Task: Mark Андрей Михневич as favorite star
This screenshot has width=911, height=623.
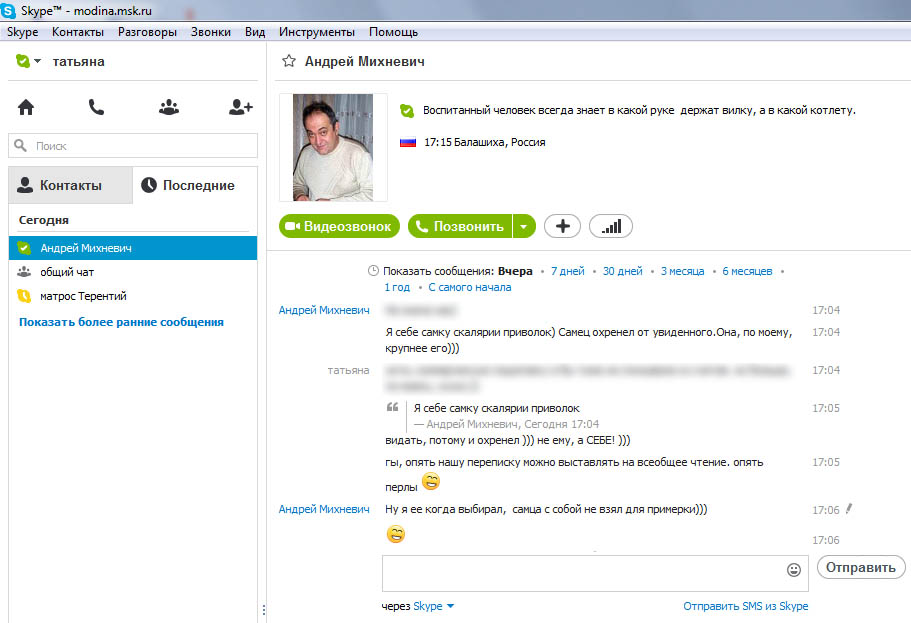Action: 289,61
